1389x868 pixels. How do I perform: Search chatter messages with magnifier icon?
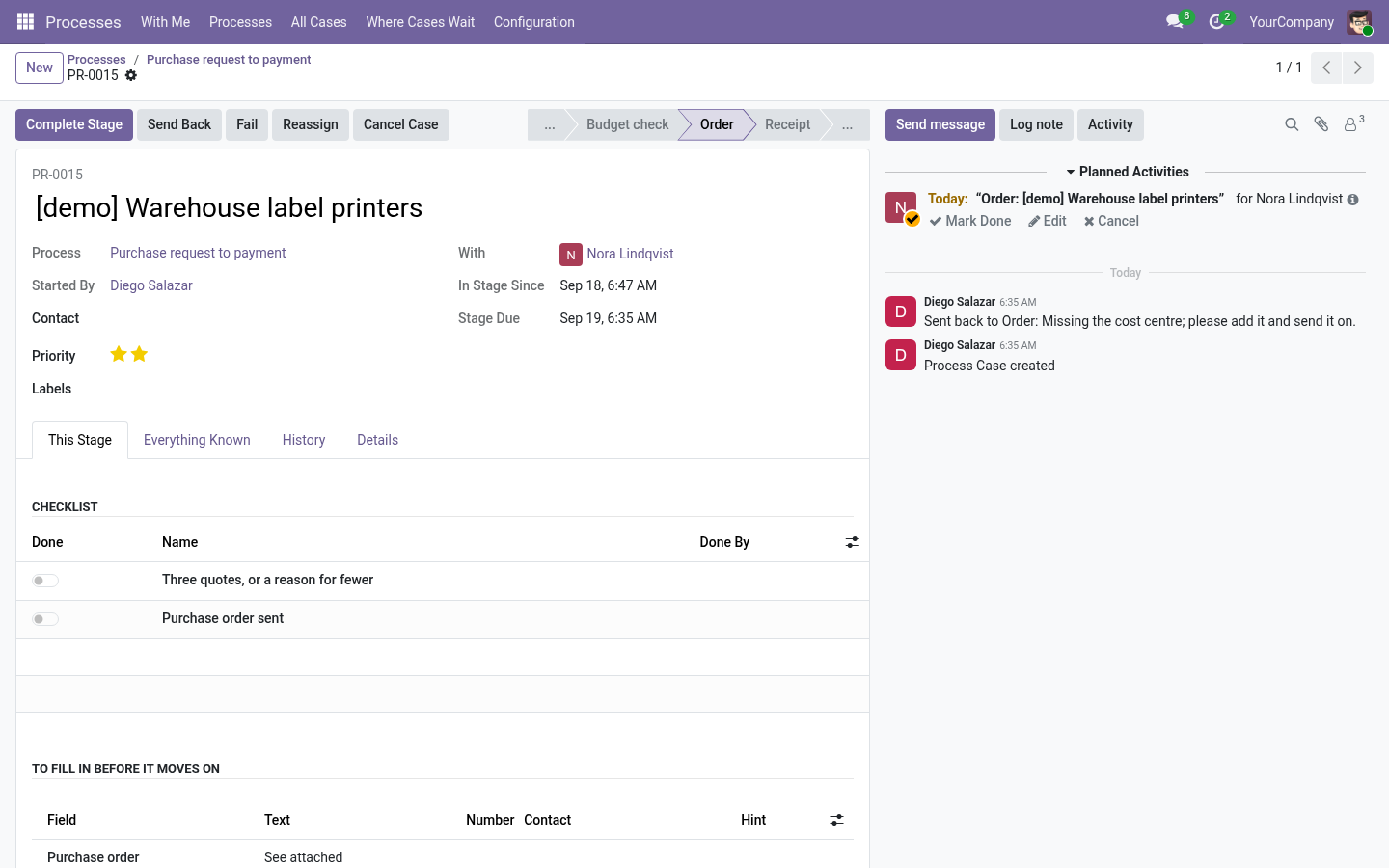pos(1292,124)
